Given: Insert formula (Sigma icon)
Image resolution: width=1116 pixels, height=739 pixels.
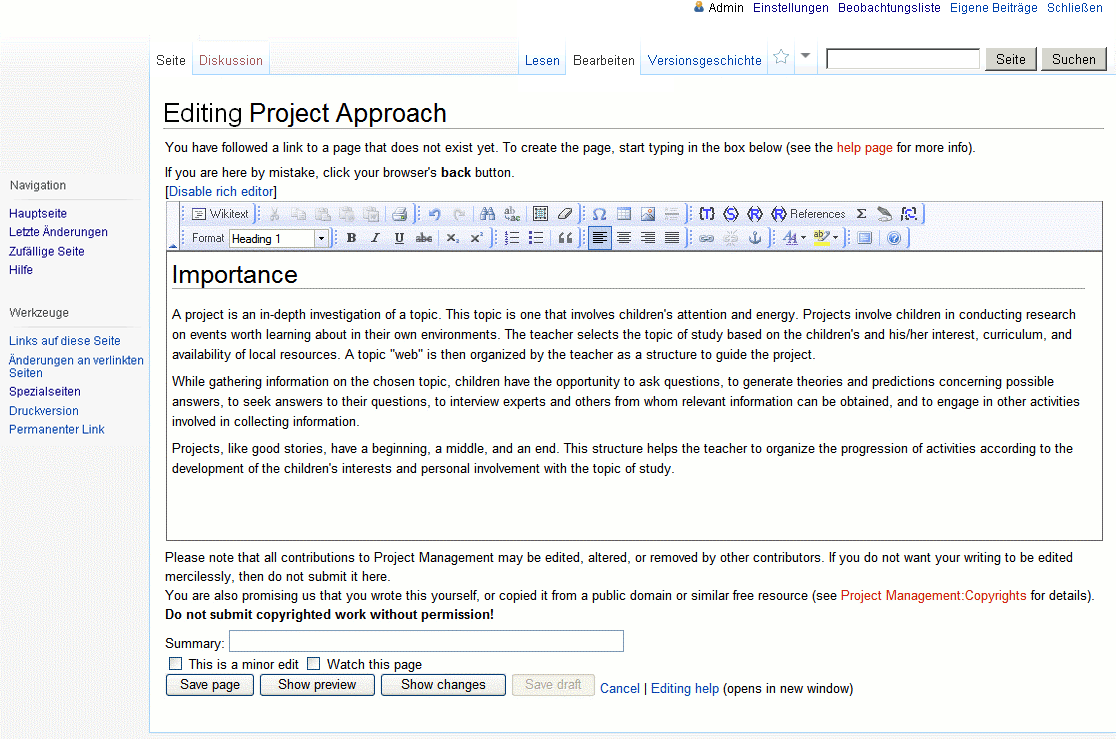Looking at the screenshot, I should click(x=861, y=214).
